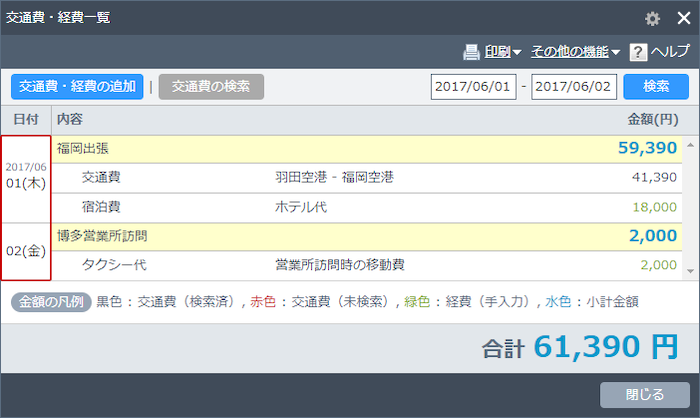Image resolution: width=700 pixels, height=418 pixels.
Task: Close the expense list window
Action: click(x=684, y=18)
